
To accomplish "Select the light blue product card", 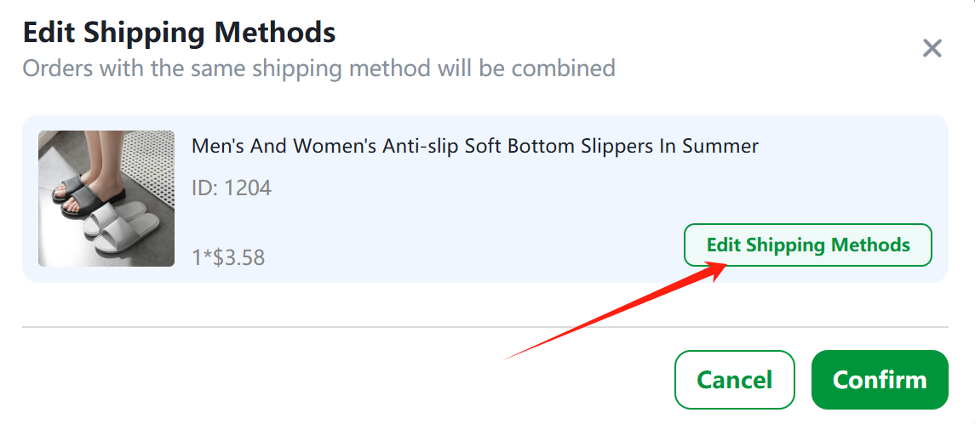I will [x=485, y=198].
